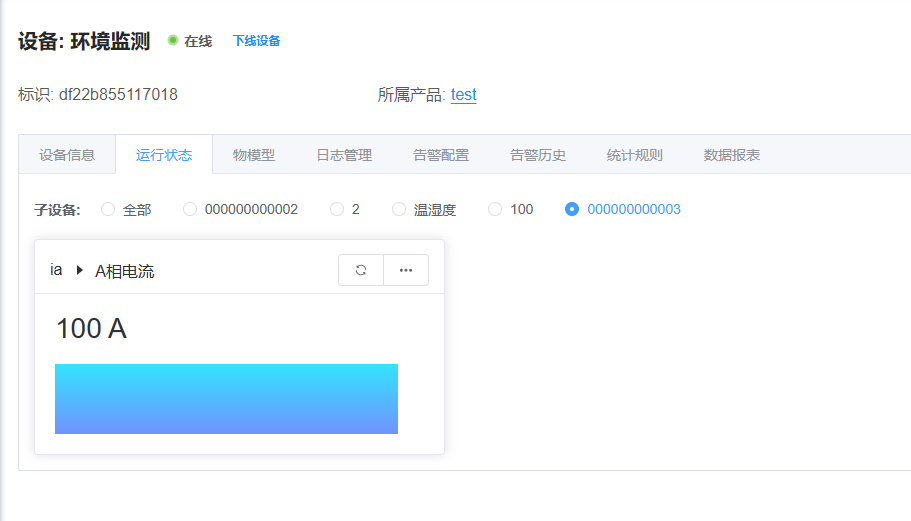This screenshot has width=911, height=521.
Task: Click the 子设备: label
Action: coord(57,210)
